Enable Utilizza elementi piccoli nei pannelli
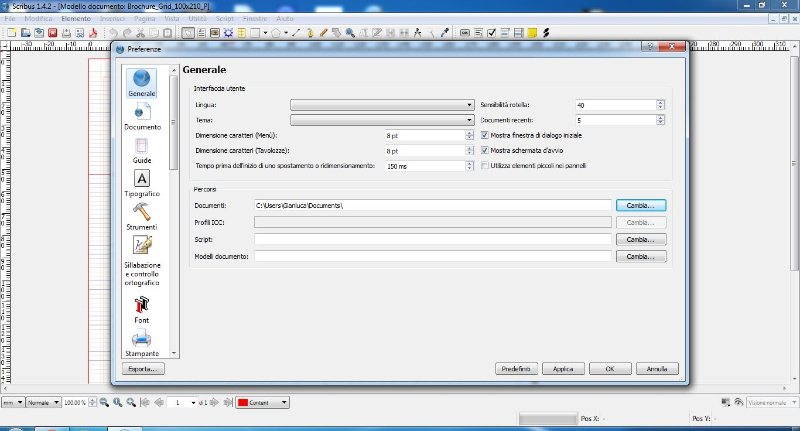800x431 pixels. [x=485, y=165]
